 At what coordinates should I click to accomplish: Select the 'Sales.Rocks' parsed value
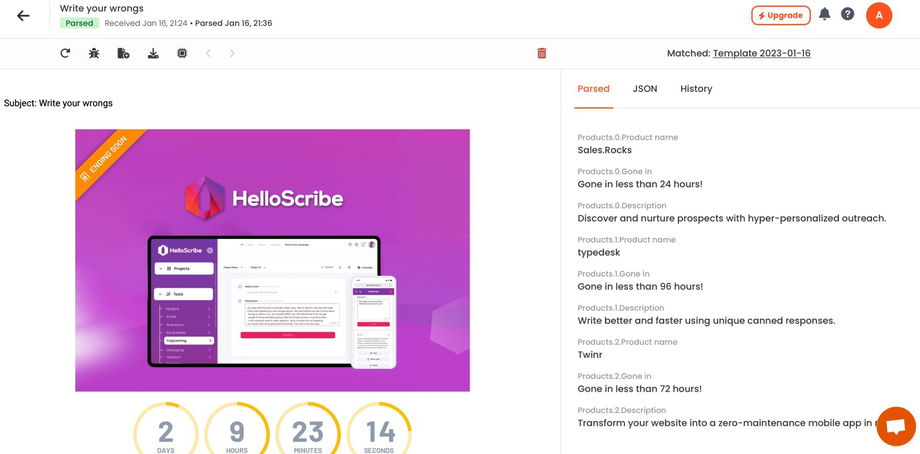pyautogui.click(x=604, y=150)
